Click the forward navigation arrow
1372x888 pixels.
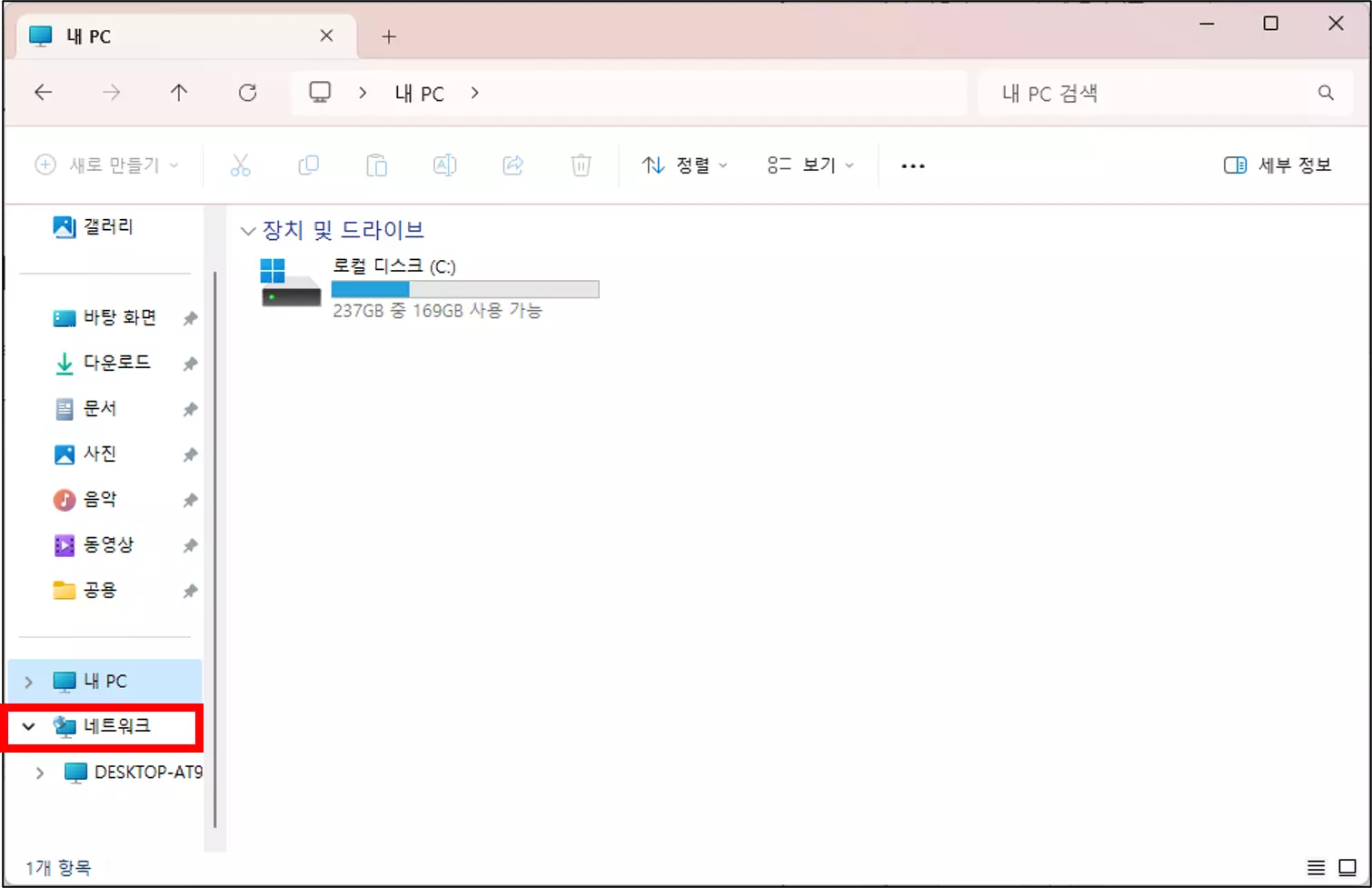pyautogui.click(x=111, y=93)
